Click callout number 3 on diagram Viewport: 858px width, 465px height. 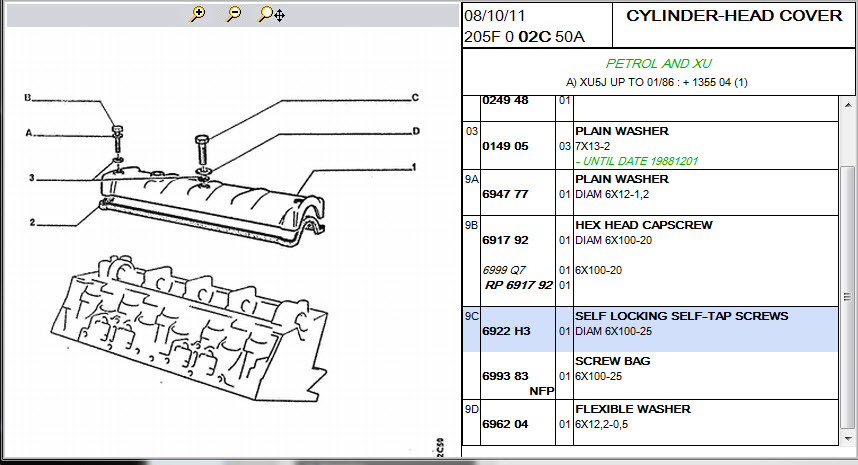click(x=32, y=178)
